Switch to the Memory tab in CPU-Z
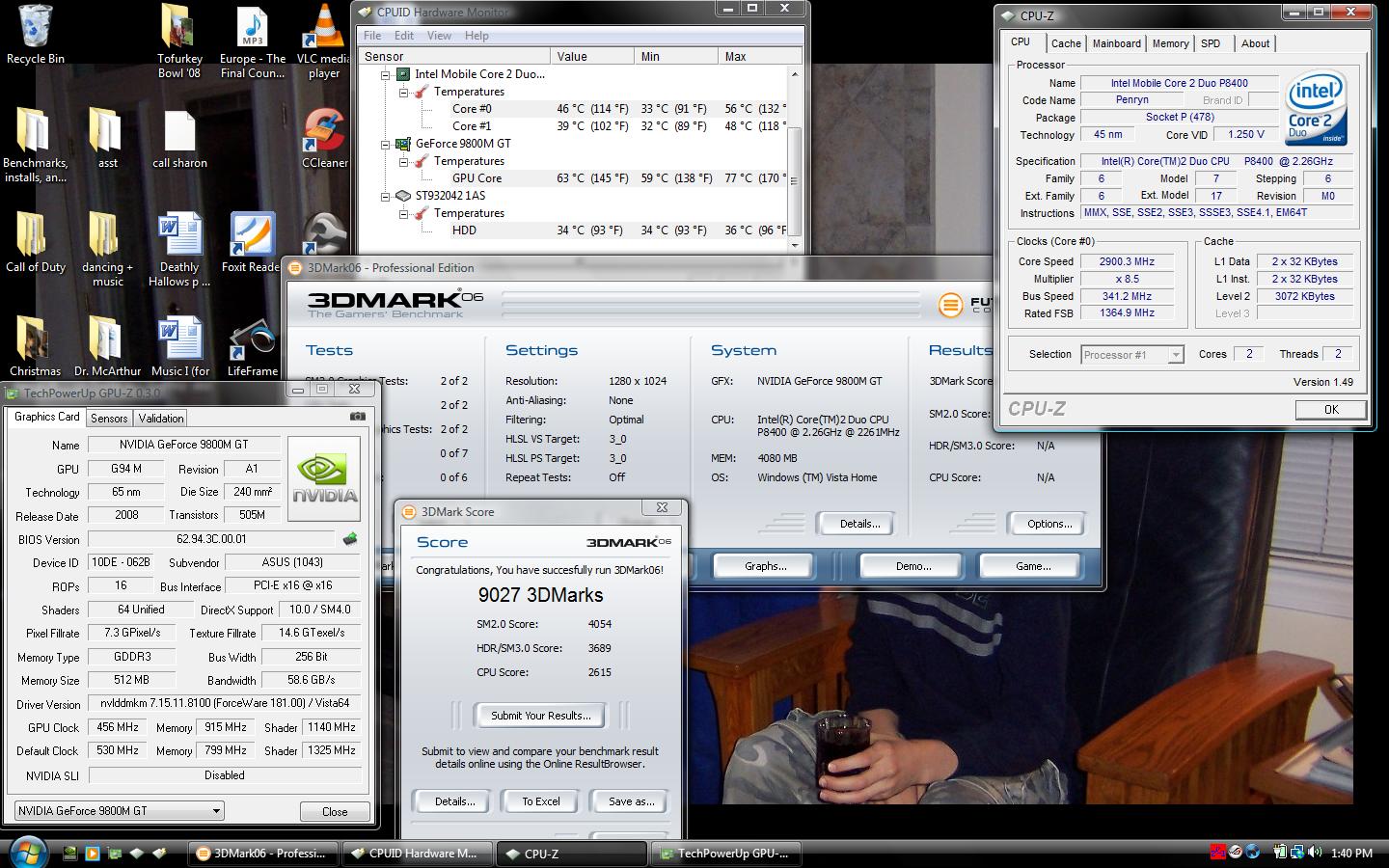This screenshot has width=1389, height=868. click(x=1170, y=43)
